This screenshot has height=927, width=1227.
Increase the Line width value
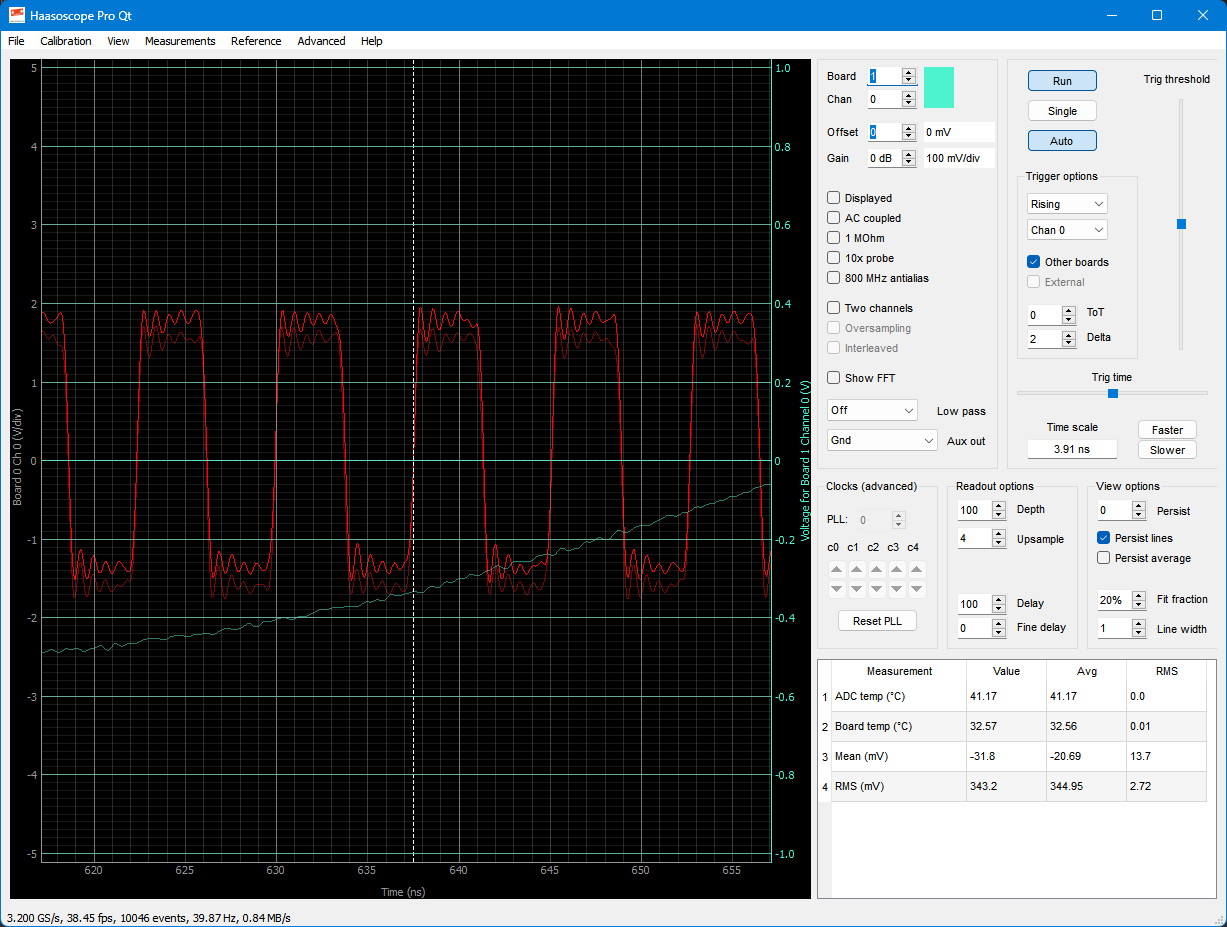[x=1138, y=624]
